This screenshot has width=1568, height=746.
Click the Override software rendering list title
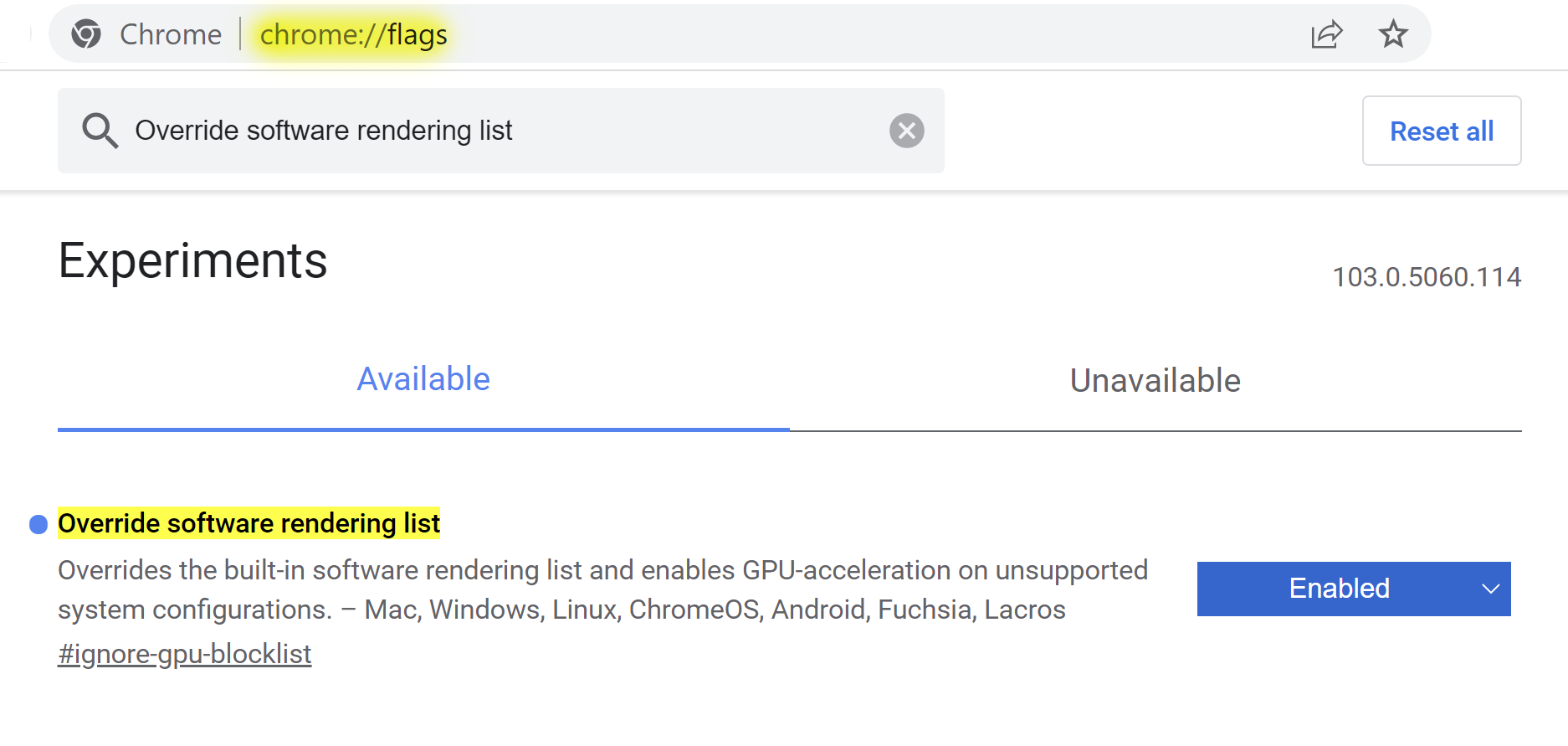(x=249, y=523)
